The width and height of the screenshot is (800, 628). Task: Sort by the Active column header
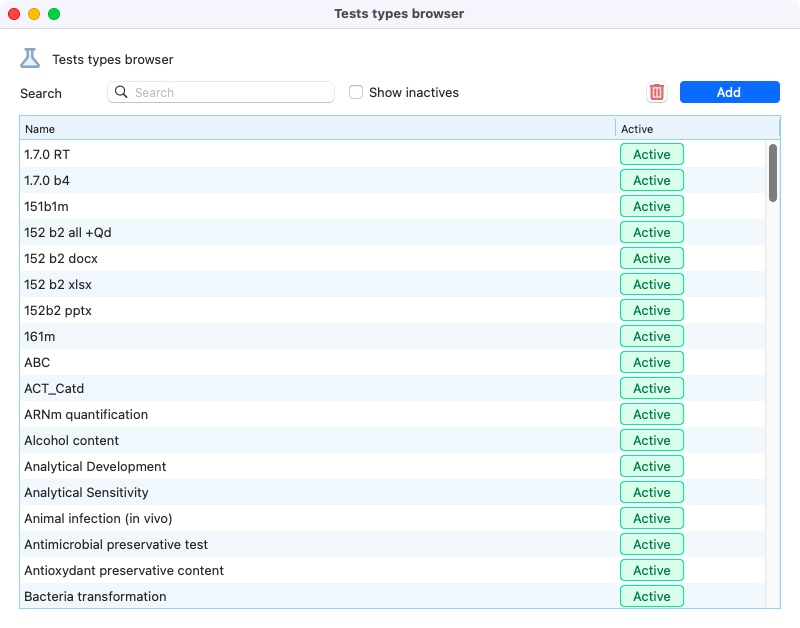click(x=697, y=129)
